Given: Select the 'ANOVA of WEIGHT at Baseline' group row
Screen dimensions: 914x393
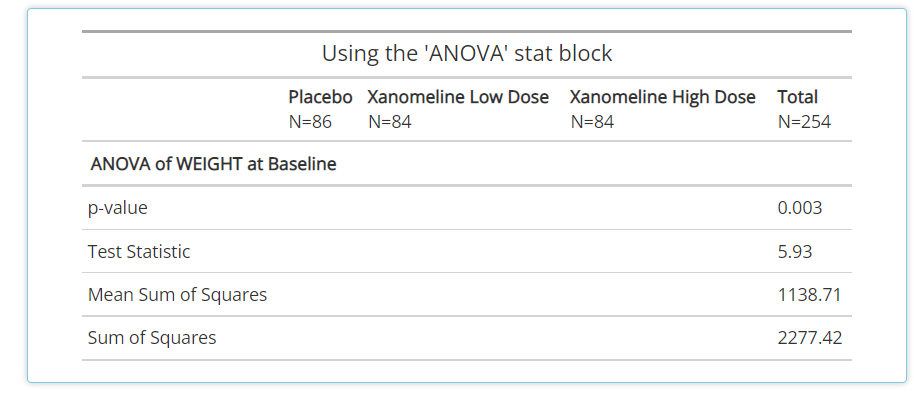Looking at the screenshot, I should click(467, 164).
